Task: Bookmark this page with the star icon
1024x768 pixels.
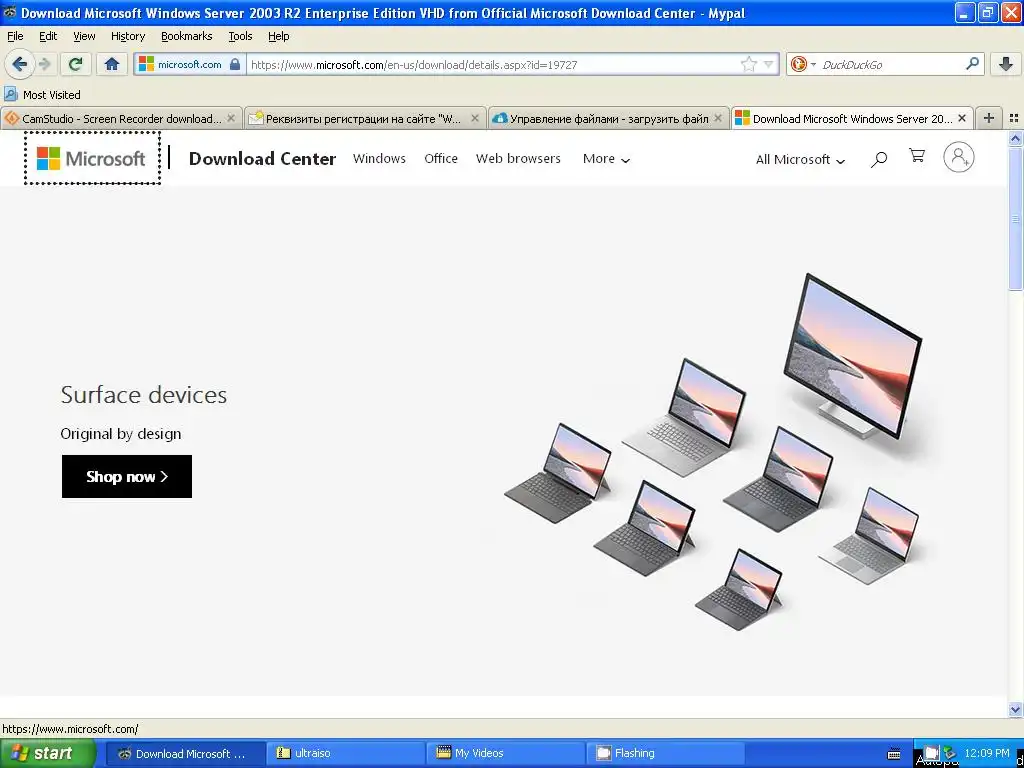Action: tap(748, 64)
